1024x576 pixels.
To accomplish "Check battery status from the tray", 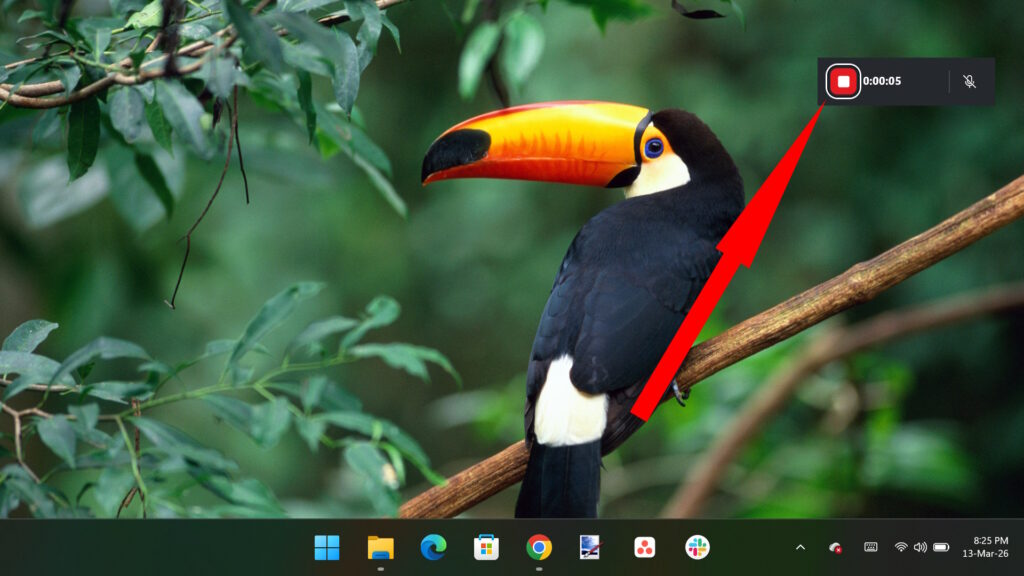I will click(943, 548).
